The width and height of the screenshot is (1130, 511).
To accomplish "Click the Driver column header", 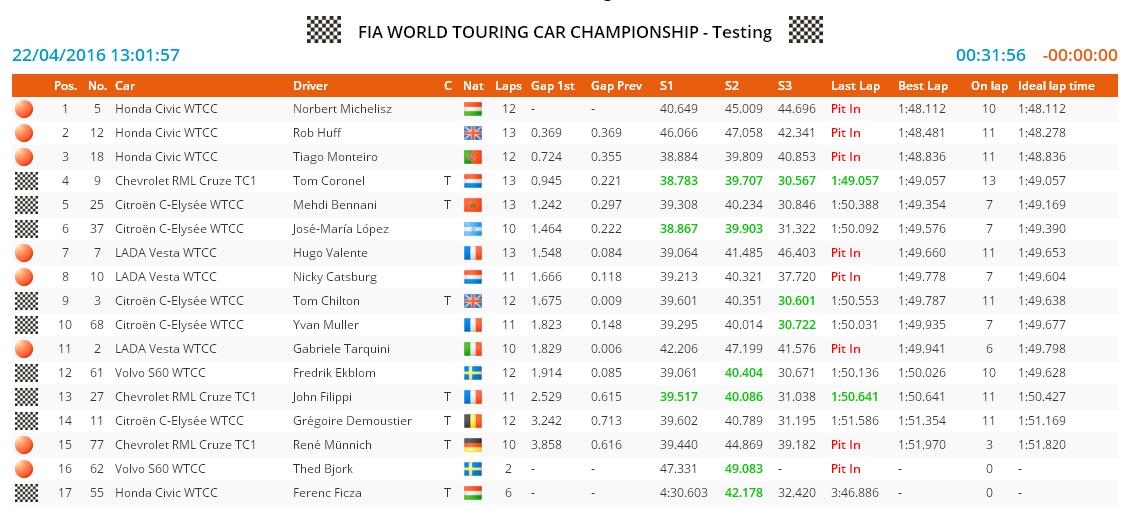I will coord(310,86).
